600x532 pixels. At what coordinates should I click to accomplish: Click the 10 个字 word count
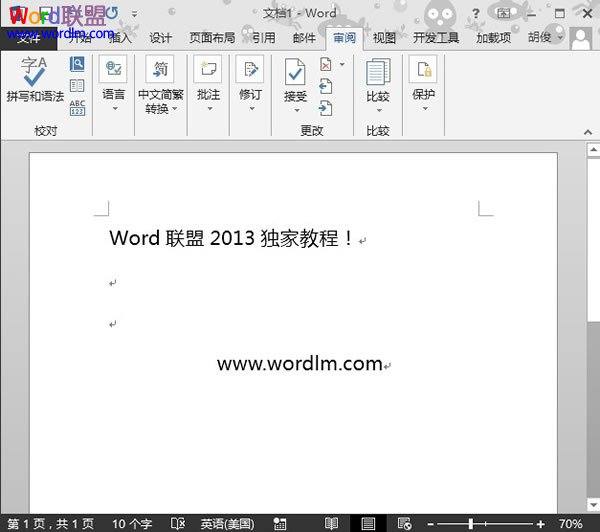click(x=132, y=524)
